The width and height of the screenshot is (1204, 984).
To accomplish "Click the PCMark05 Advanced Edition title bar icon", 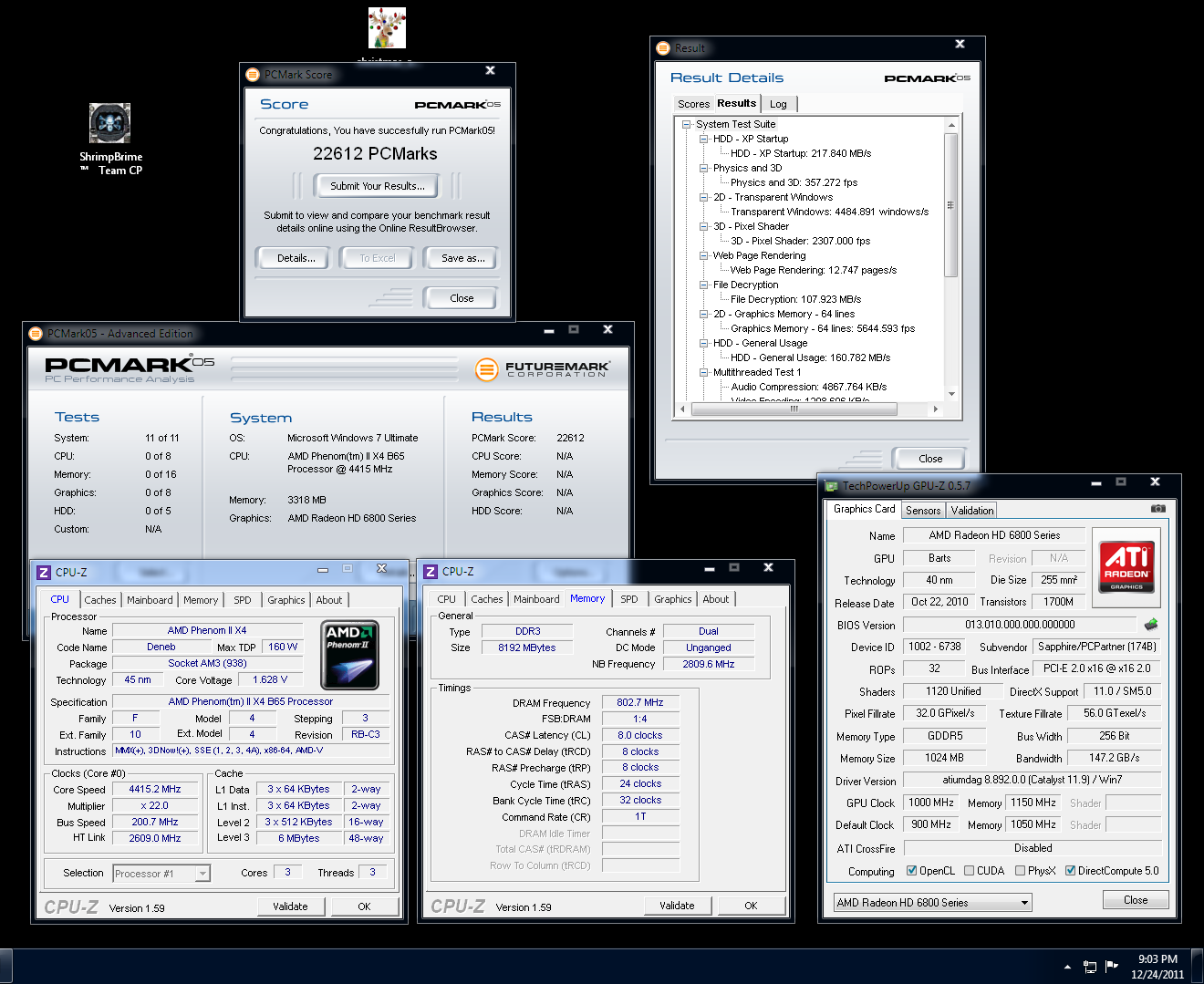I will coord(36,334).
